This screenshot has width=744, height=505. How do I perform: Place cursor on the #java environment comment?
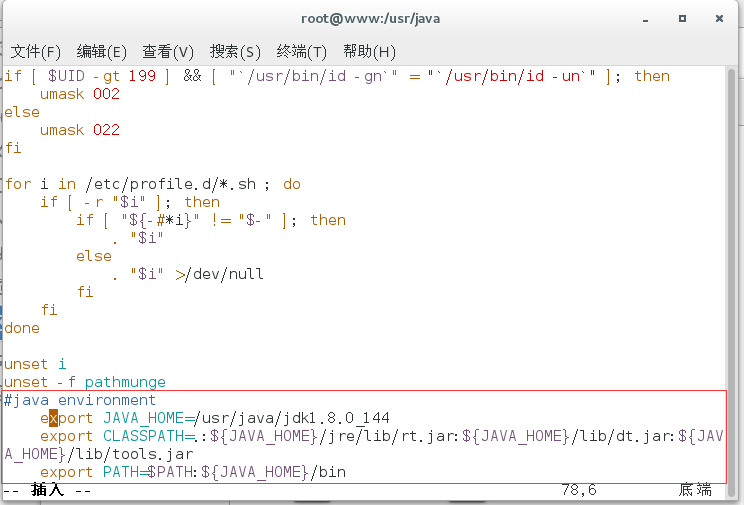(x=80, y=400)
